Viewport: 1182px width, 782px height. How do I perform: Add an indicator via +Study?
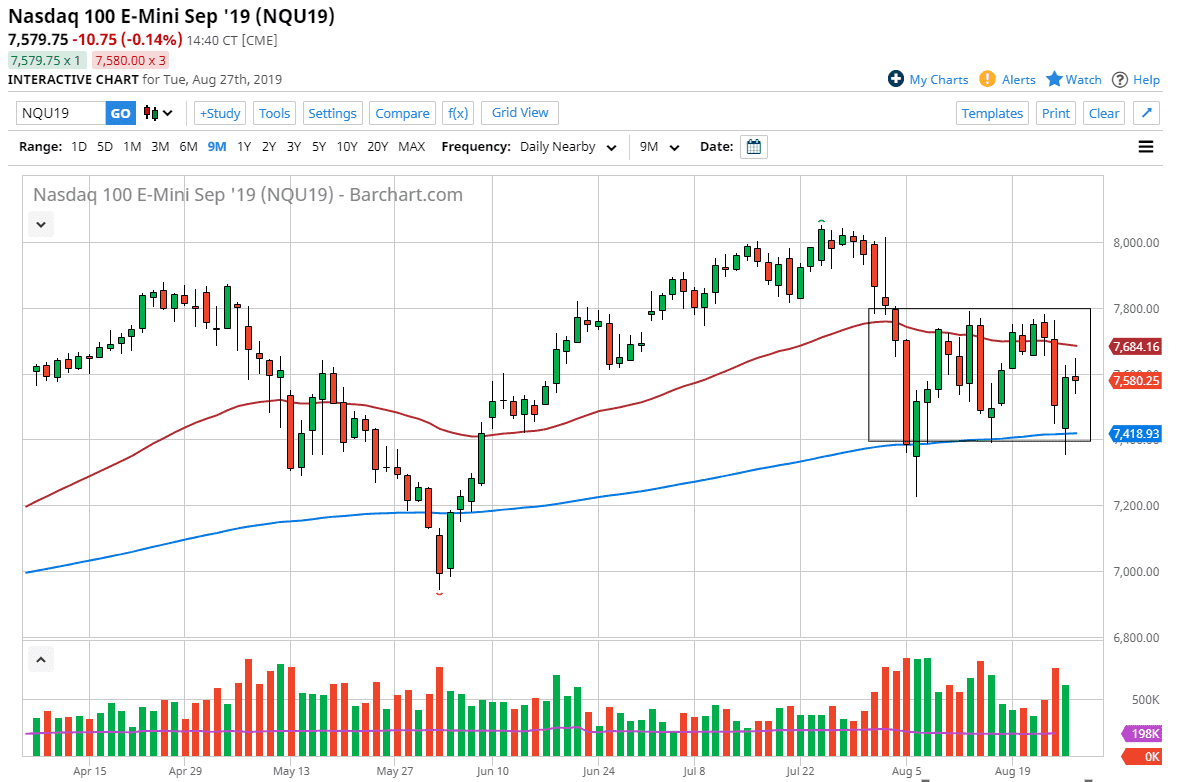[219, 113]
